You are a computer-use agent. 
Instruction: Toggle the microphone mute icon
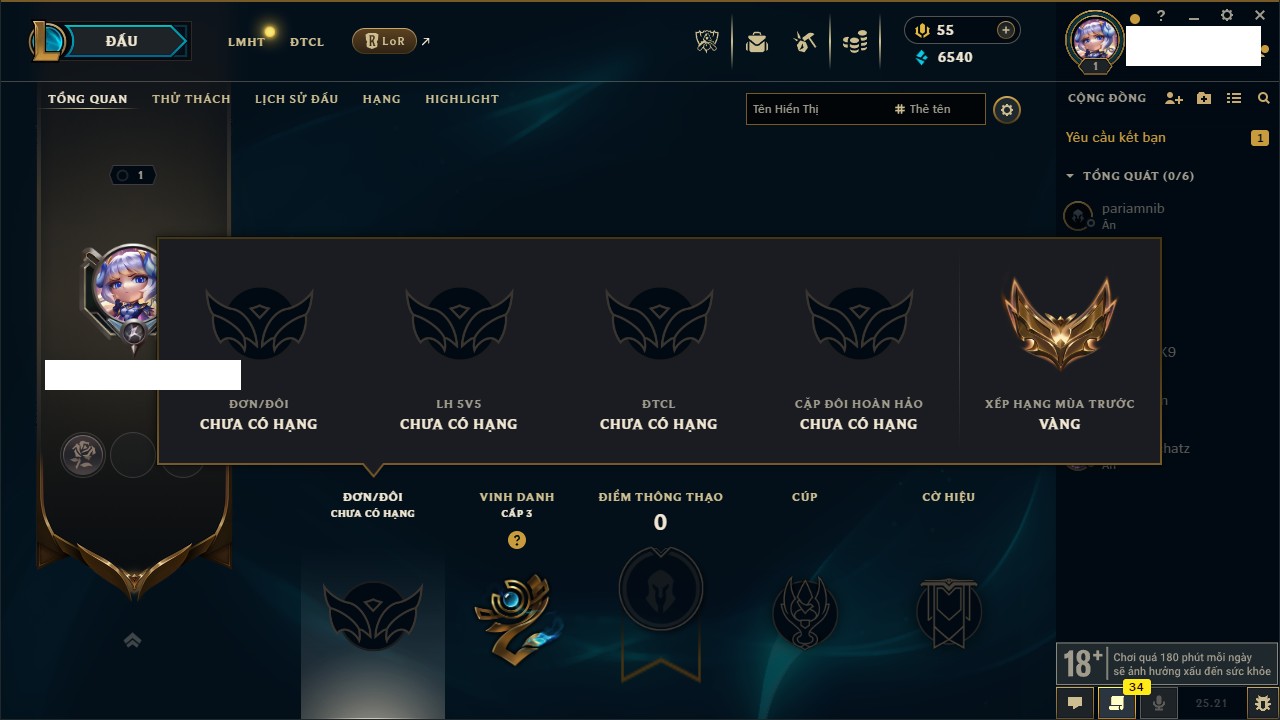click(1159, 703)
